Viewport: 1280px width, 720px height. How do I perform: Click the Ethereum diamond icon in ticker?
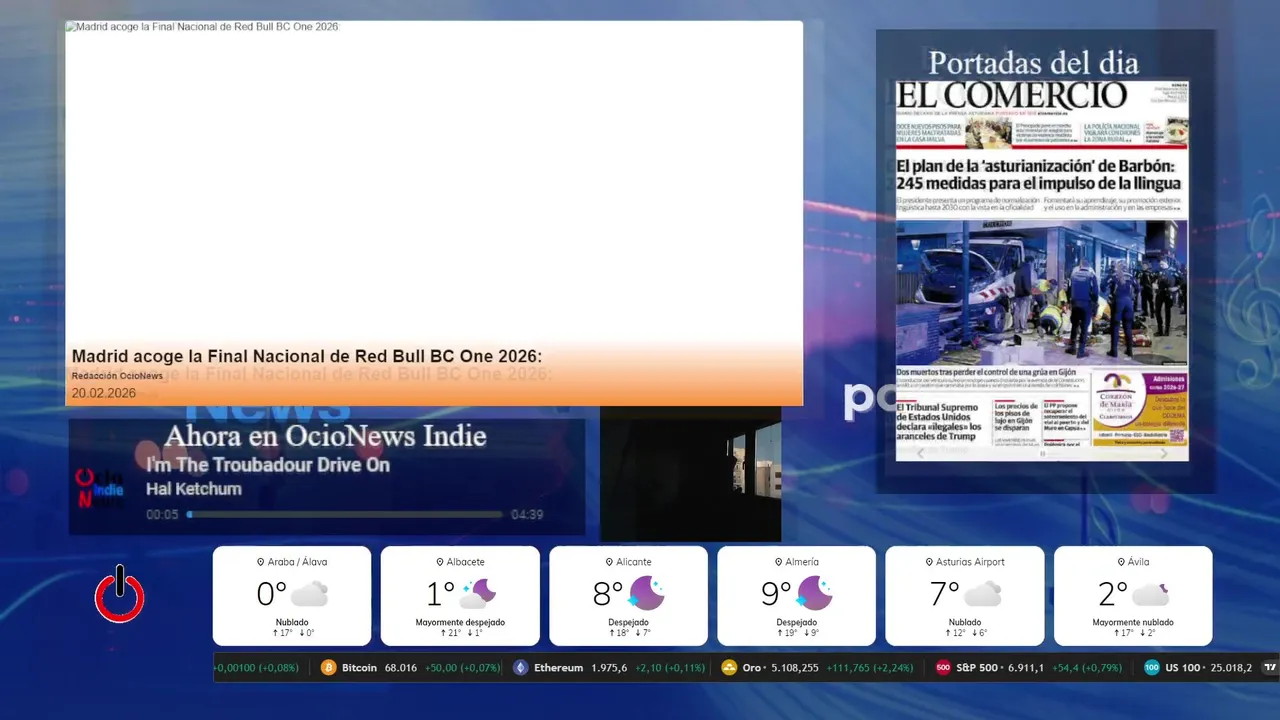coord(520,668)
